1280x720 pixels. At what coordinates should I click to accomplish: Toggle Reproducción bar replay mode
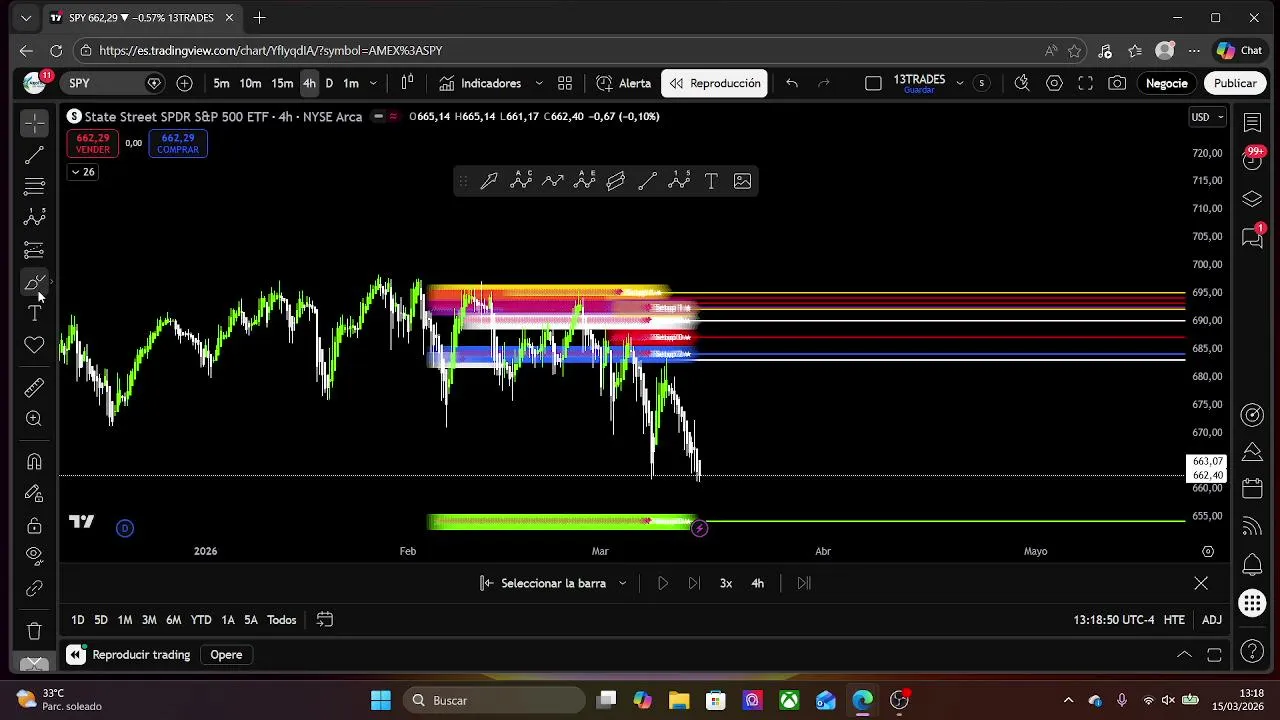[x=714, y=83]
